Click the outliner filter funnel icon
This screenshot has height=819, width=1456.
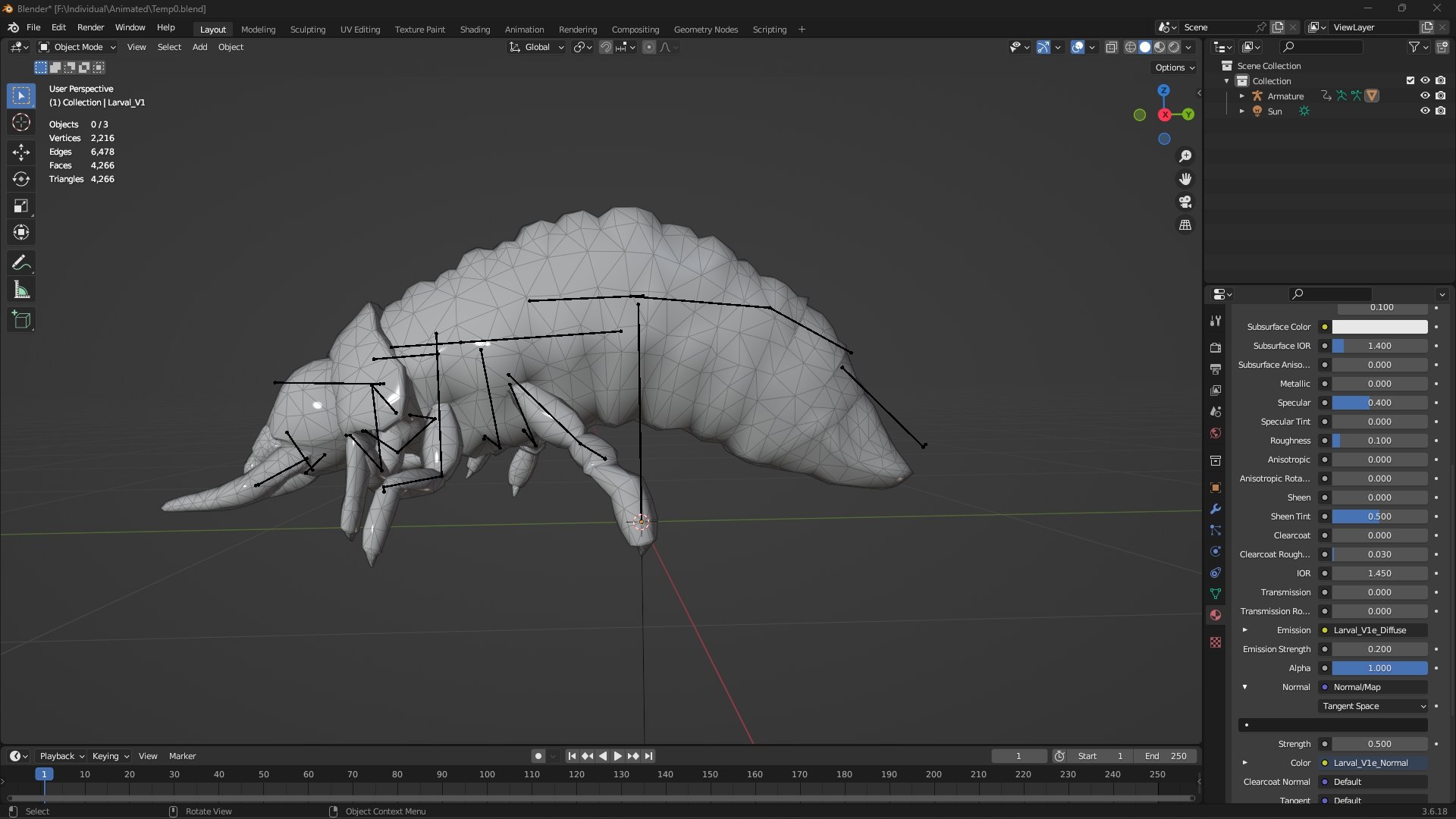click(x=1414, y=47)
